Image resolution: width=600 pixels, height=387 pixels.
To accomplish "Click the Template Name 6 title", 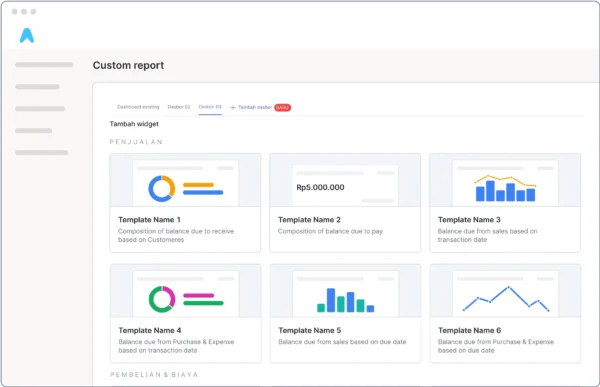I will (470, 330).
